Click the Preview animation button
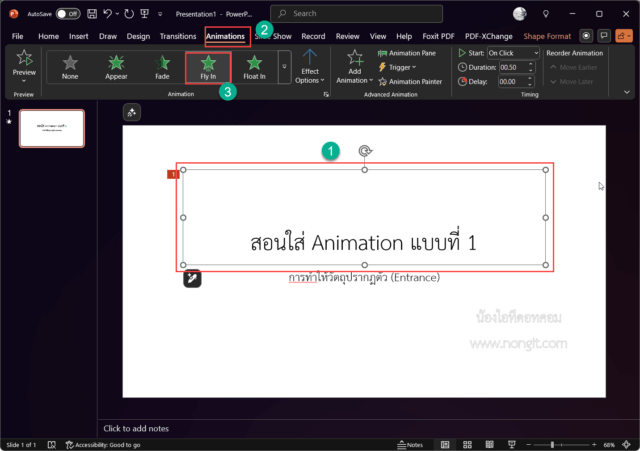This screenshot has width=640, height=451. pyautogui.click(x=24, y=66)
